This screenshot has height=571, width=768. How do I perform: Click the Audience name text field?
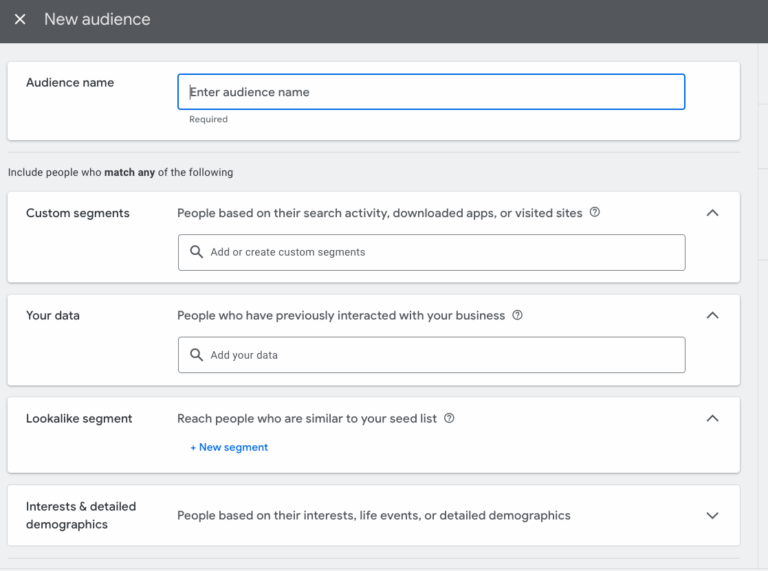[x=431, y=92]
